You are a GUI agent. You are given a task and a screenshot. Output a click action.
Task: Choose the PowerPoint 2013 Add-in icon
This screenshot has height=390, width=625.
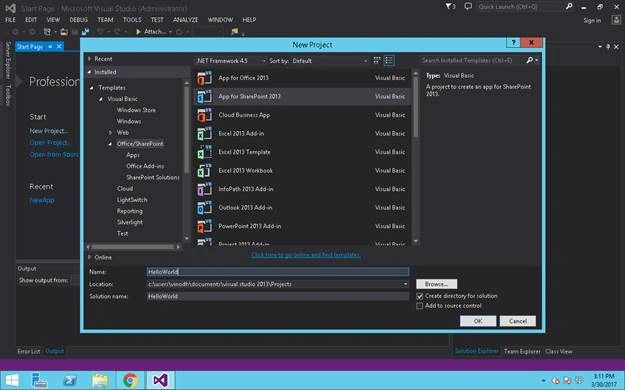pyautogui.click(x=204, y=227)
